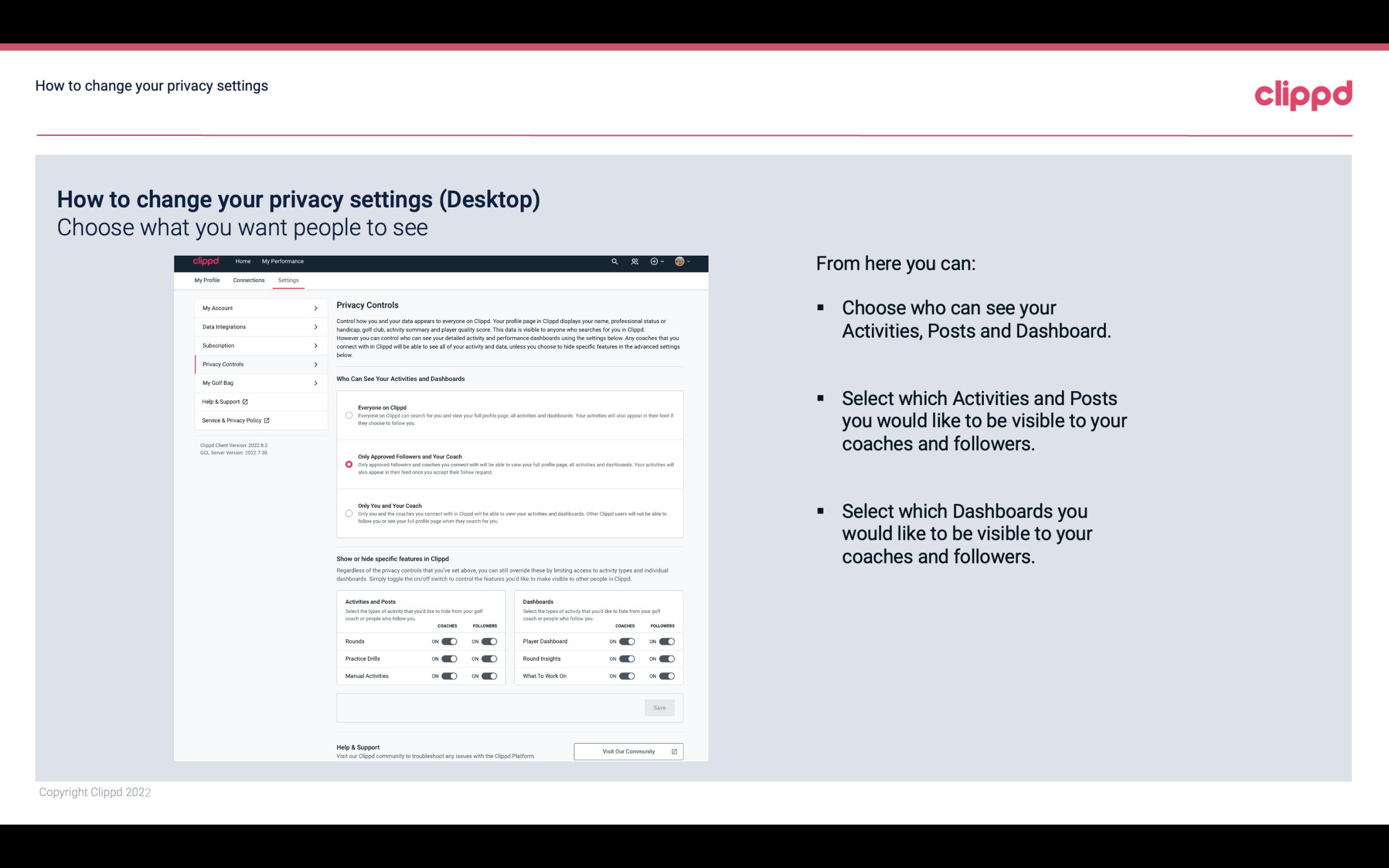1389x868 pixels.
Task: Toggle Practice Drills visibility for Coaches
Action: 449,659
